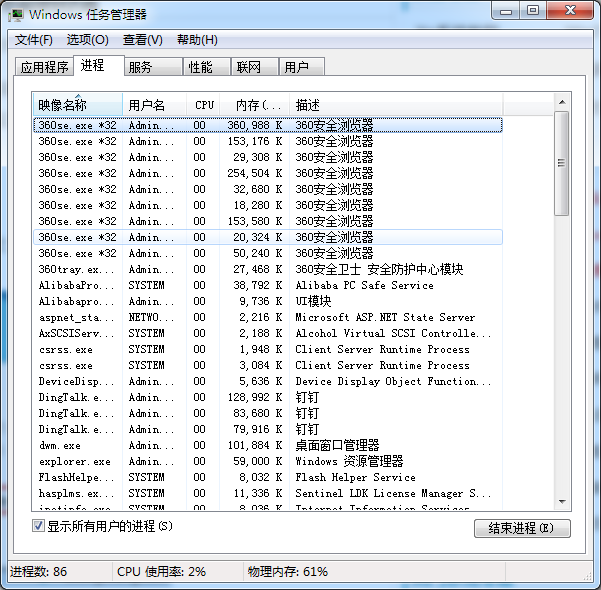
Task: Sort by 内存 column header
Action: click(255, 104)
